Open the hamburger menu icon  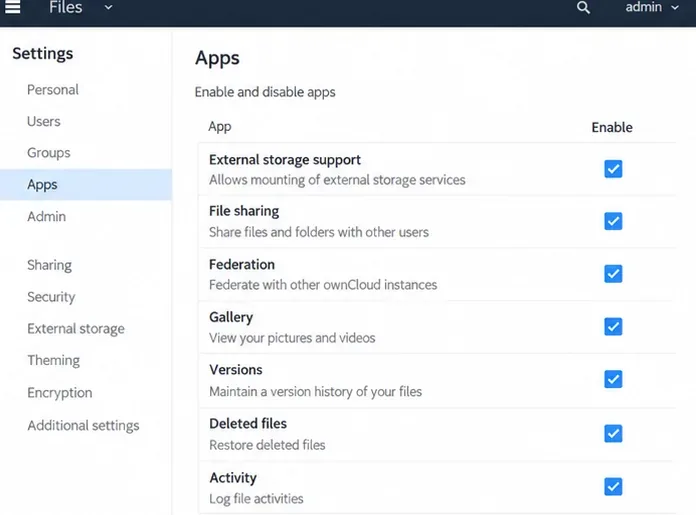(x=12, y=7)
